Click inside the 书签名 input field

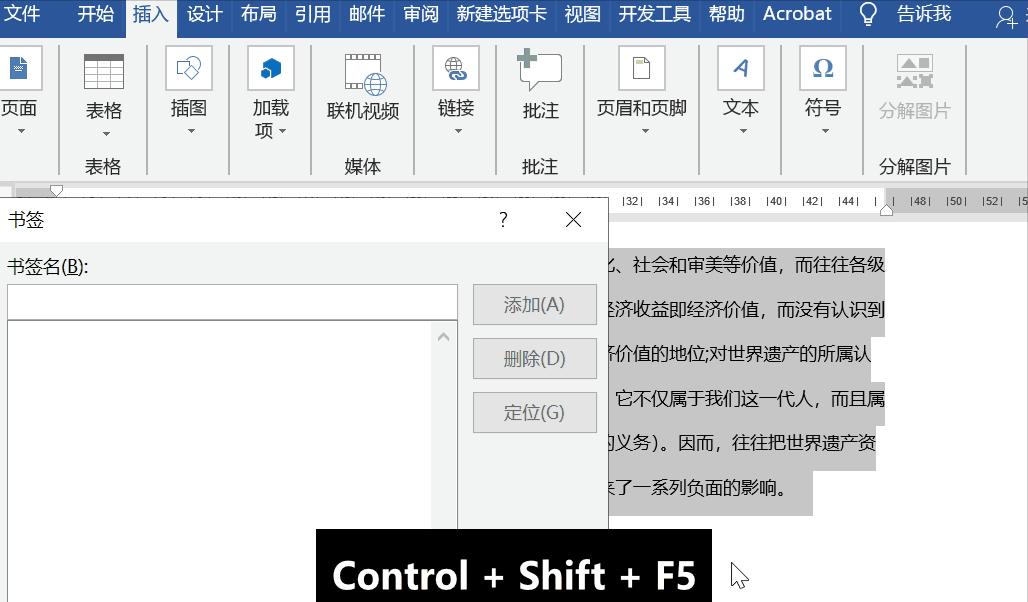click(230, 300)
